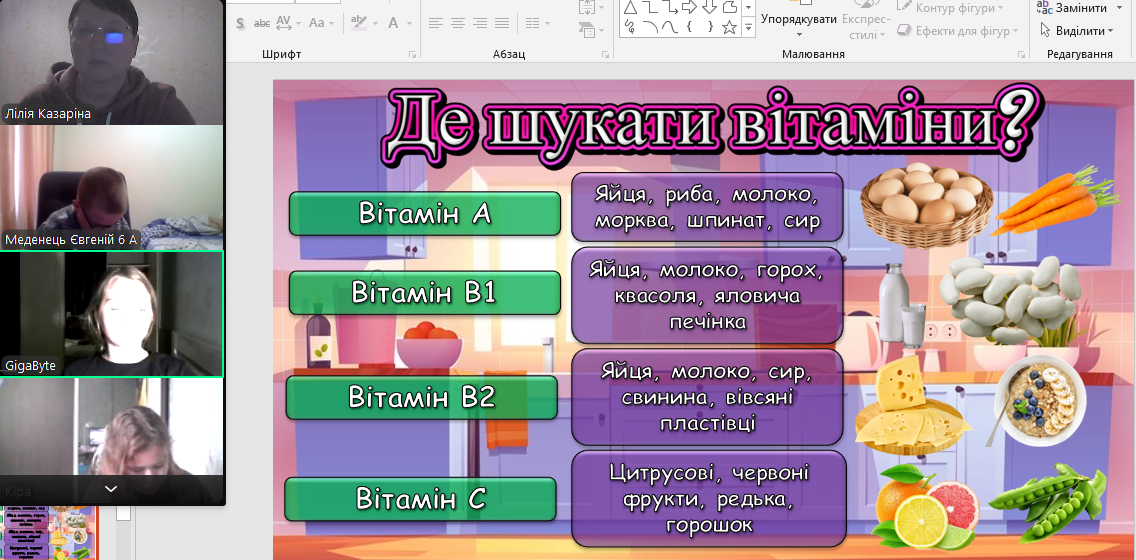Click the slide title 'Де шукати вітаміни?'

coord(713,127)
